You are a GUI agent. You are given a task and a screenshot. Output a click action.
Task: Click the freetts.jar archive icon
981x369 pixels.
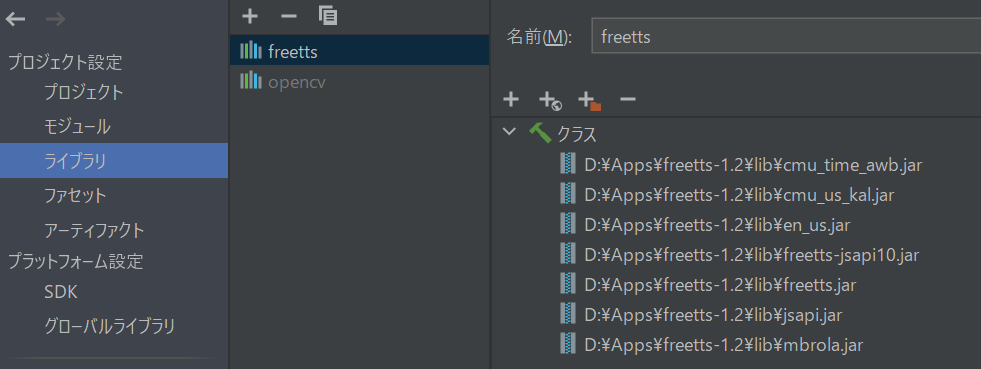tap(567, 284)
